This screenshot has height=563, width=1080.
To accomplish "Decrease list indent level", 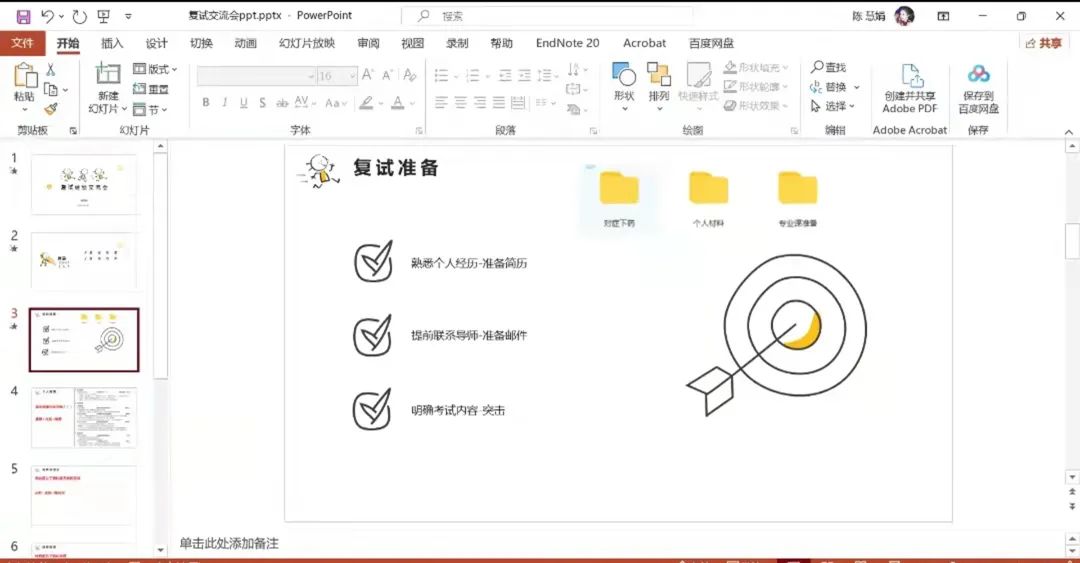I will pyautogui.click(x=505, y=75).
